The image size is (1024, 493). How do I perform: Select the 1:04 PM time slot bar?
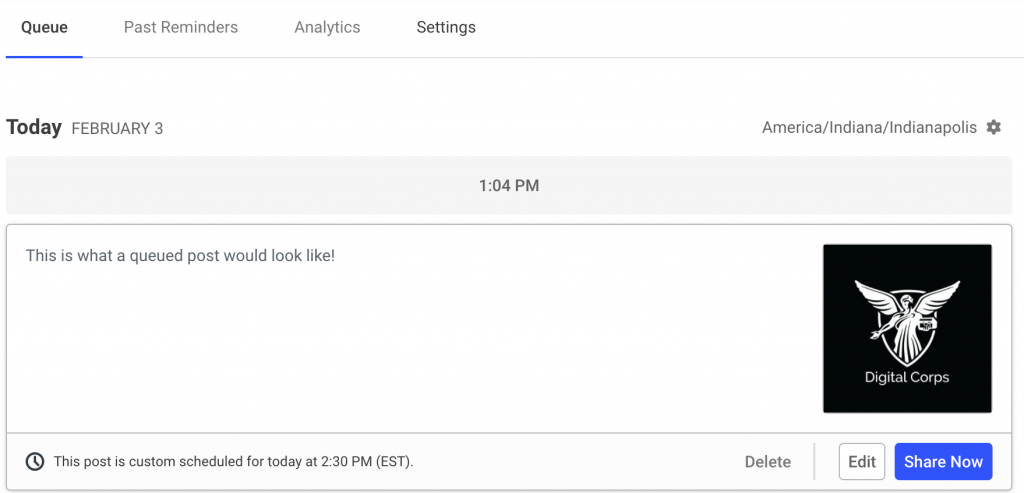click(509, 185)
